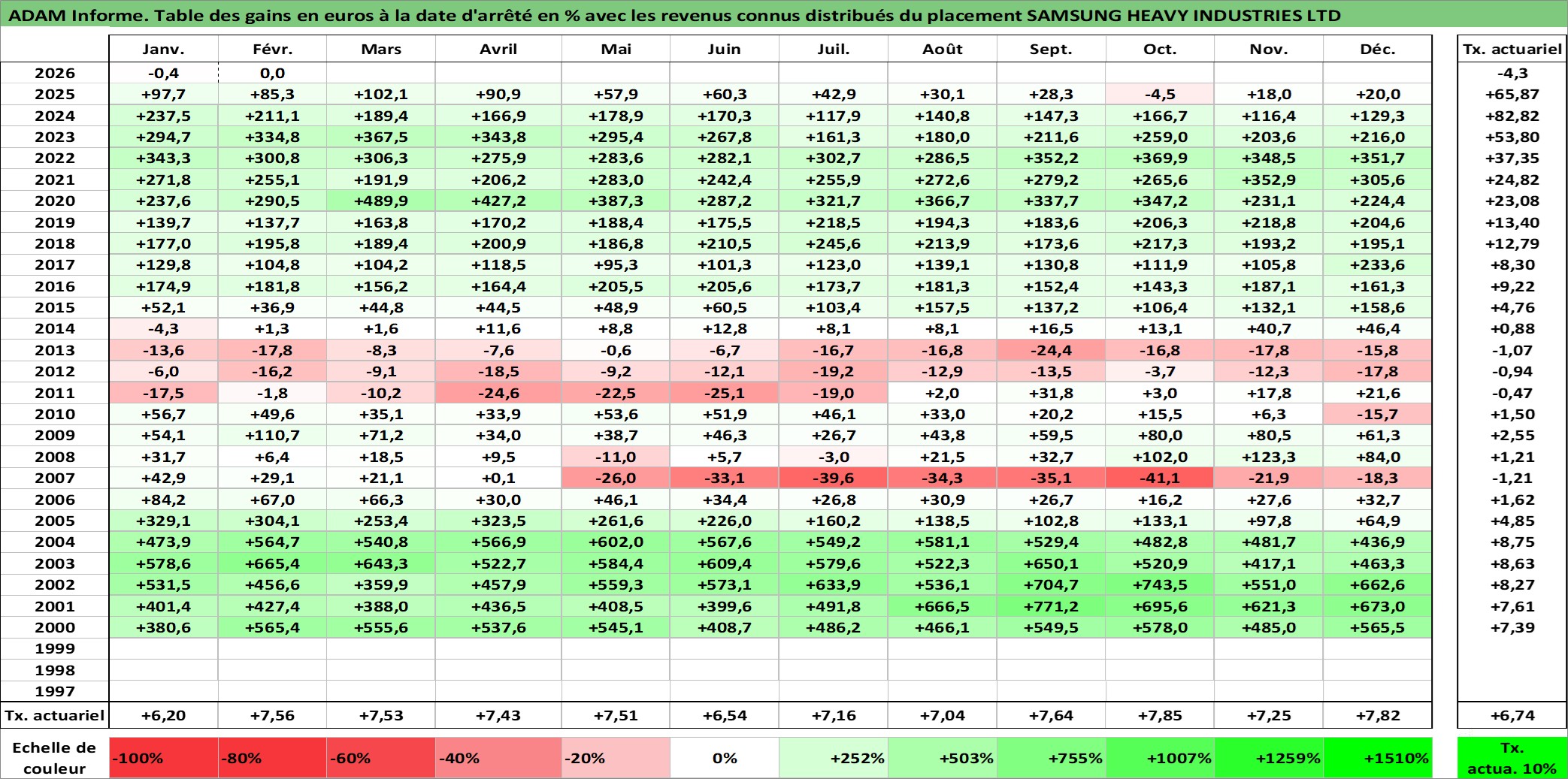Select the cell showing +157,5
Image resolution: width=1568 pixels, height=779 pixels.
click(x=943, y=307)
